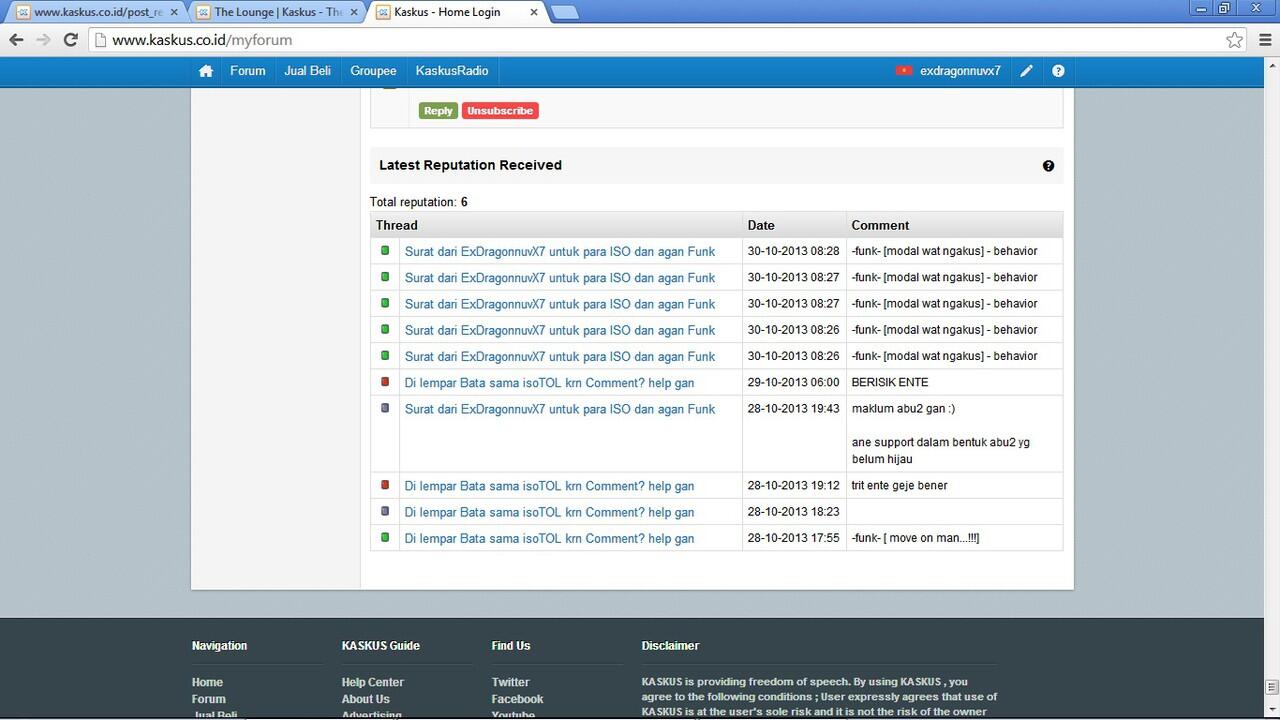Click the date 30-10-2013 08:28
1280x720 pixels.
point(794,251)
